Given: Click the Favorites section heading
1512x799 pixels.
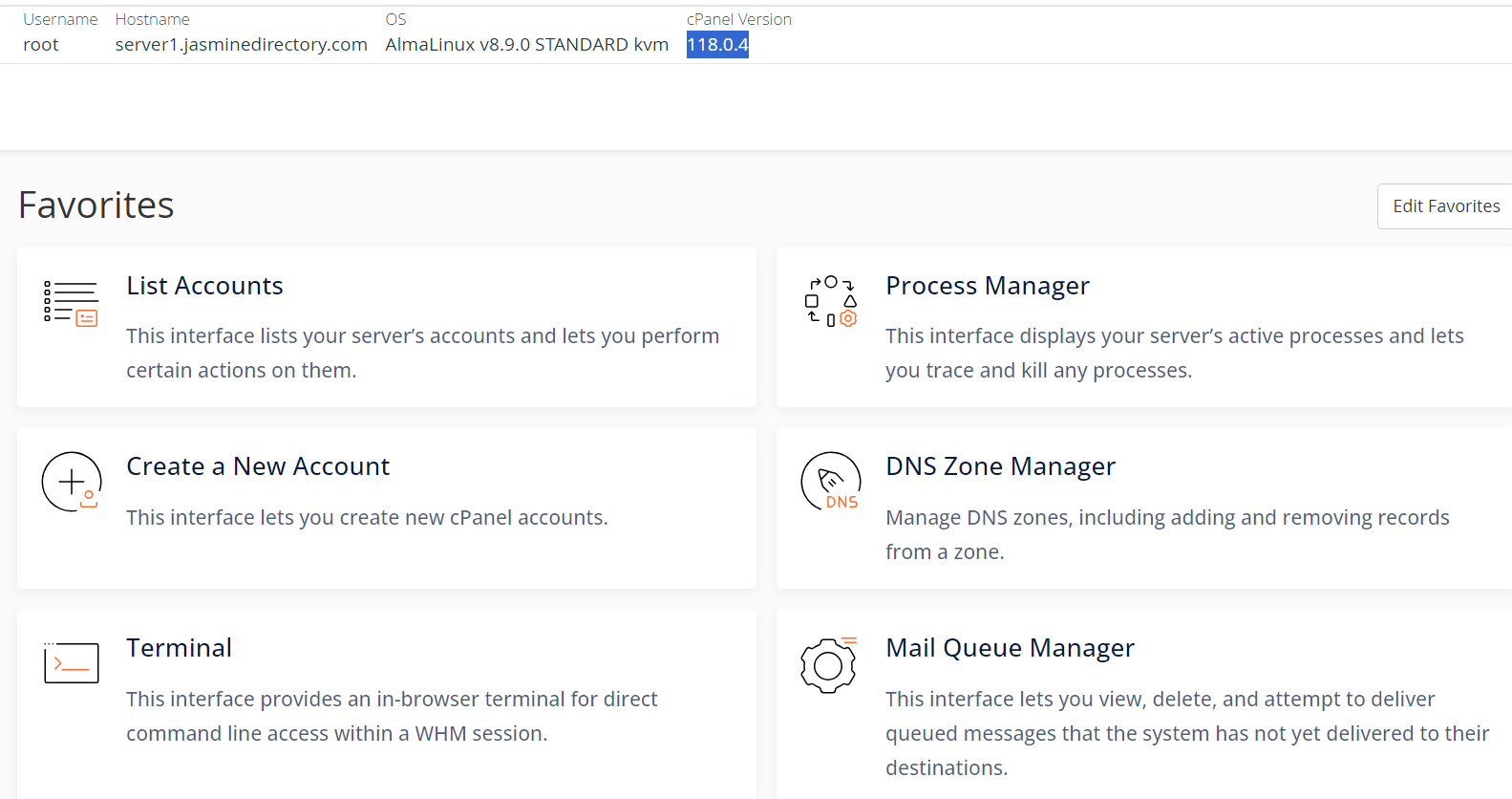Looking at the screenshot, I should tap(96, 205).
